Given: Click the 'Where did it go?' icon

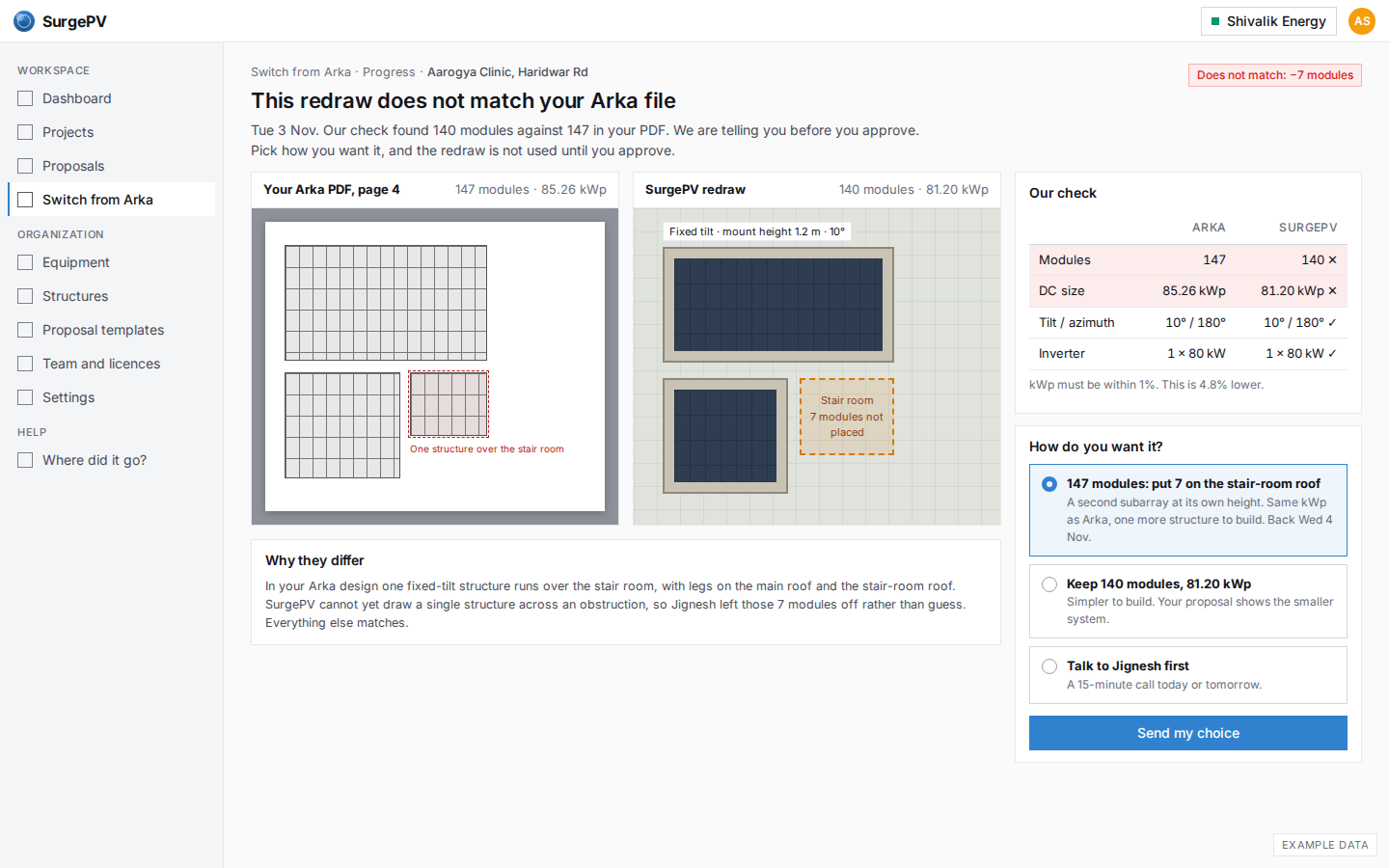Looking at the screenshot, I should pyautogui.click(x=25, y=460).
